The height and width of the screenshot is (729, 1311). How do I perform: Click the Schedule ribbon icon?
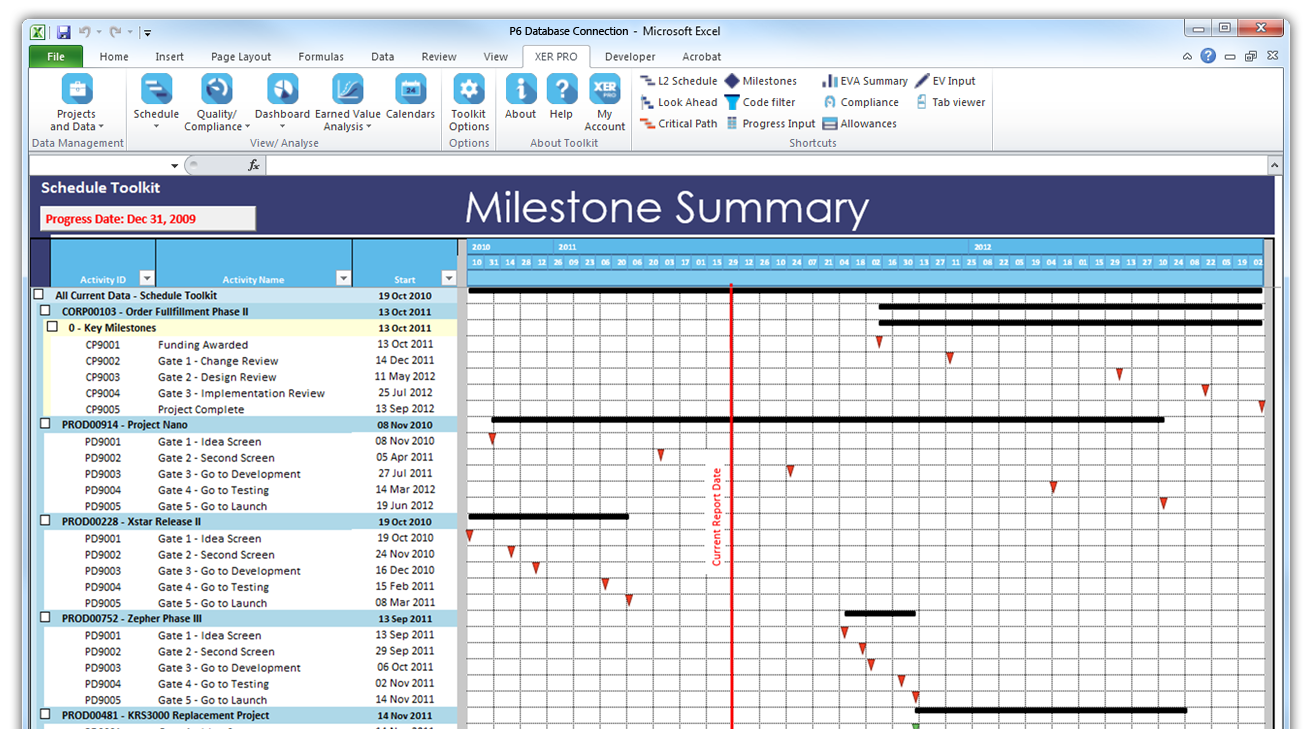click(x=156, y=90)
